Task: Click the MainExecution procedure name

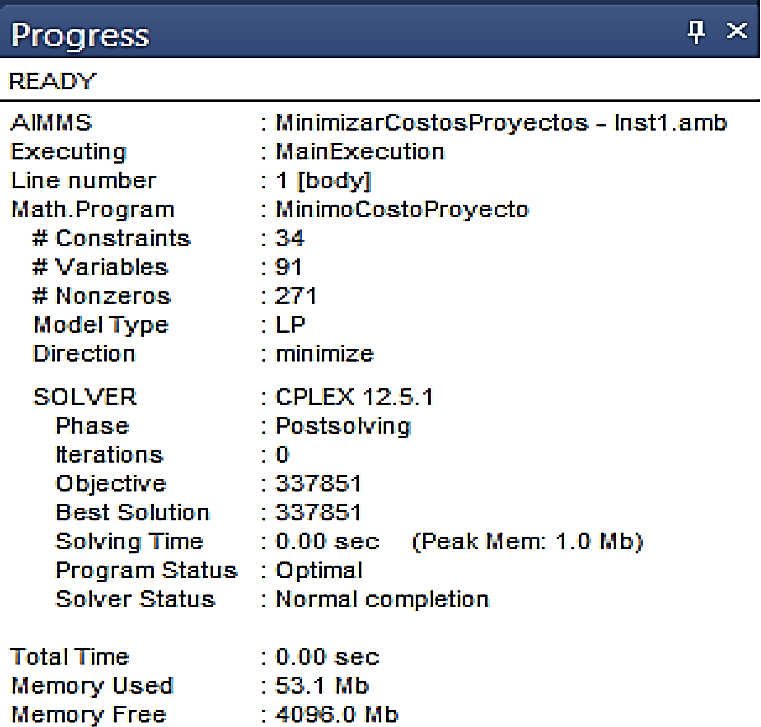Action: [359, 152]
